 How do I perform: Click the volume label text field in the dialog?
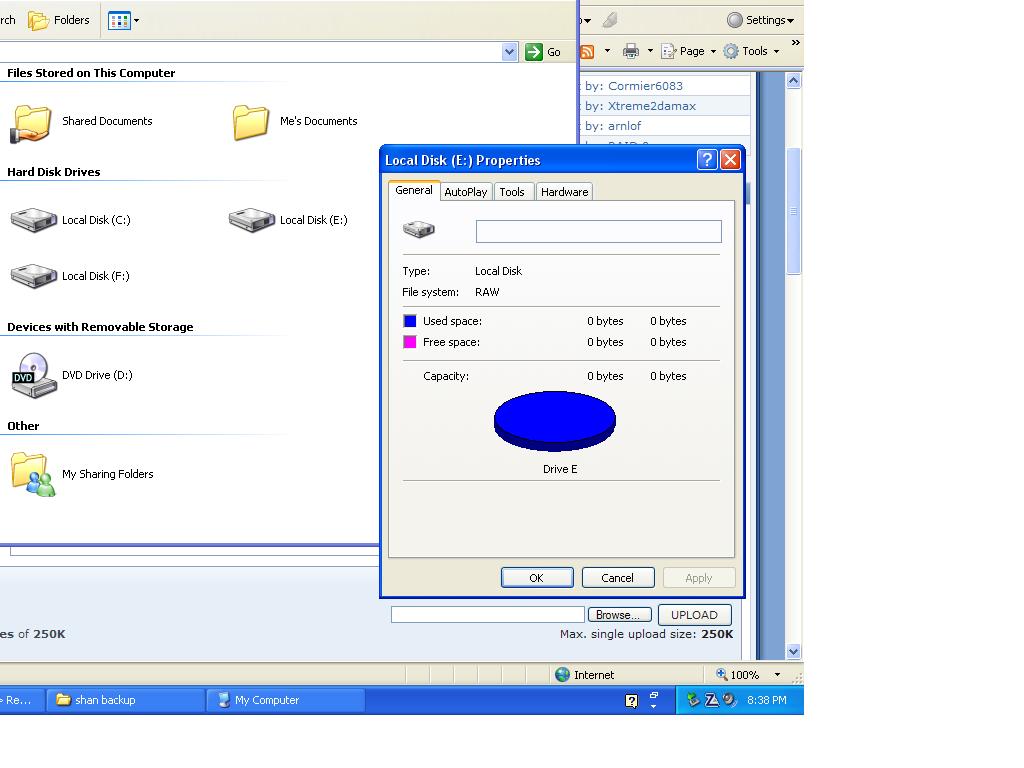pyautogui.click(x=598, y=231)
